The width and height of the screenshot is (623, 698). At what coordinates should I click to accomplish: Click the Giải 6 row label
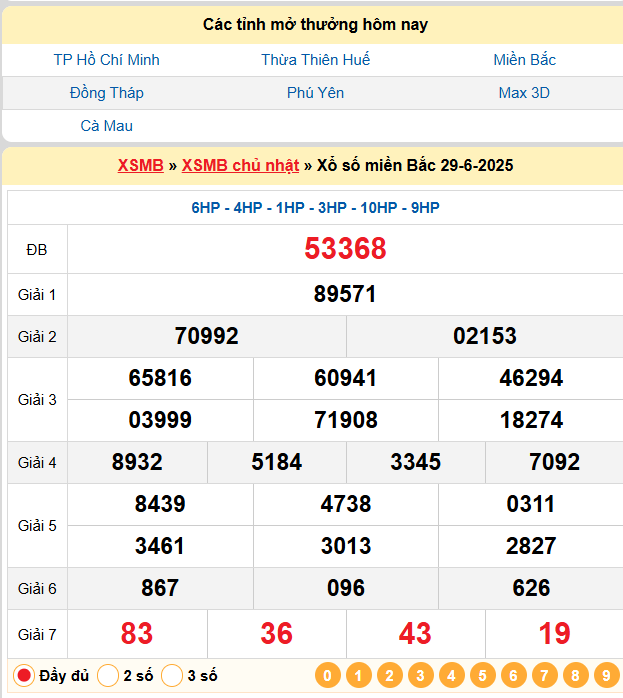coord(37,588)
